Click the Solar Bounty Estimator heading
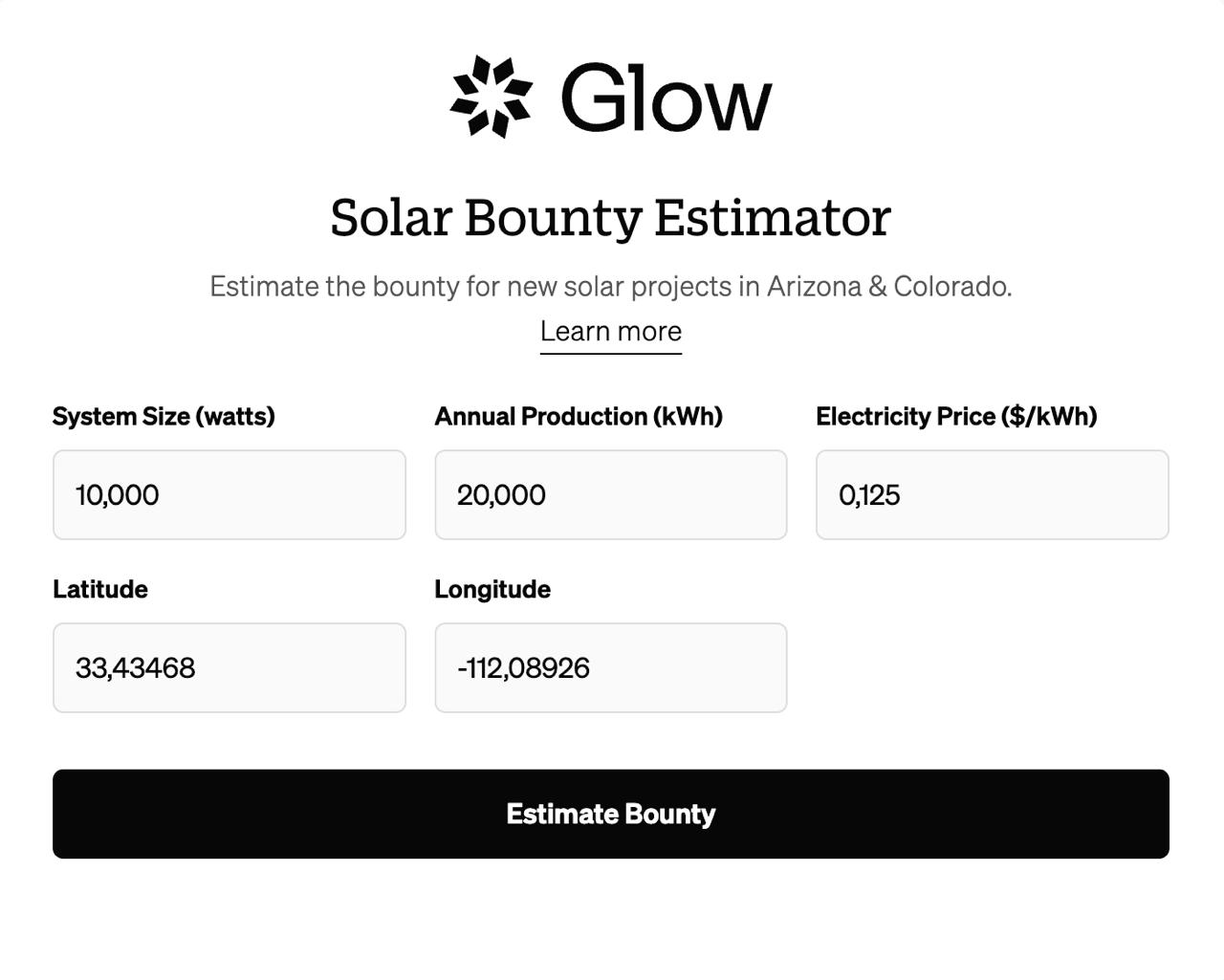This screenshot has width=1224, height=980. pyautogui.click(x=610, y=217)
